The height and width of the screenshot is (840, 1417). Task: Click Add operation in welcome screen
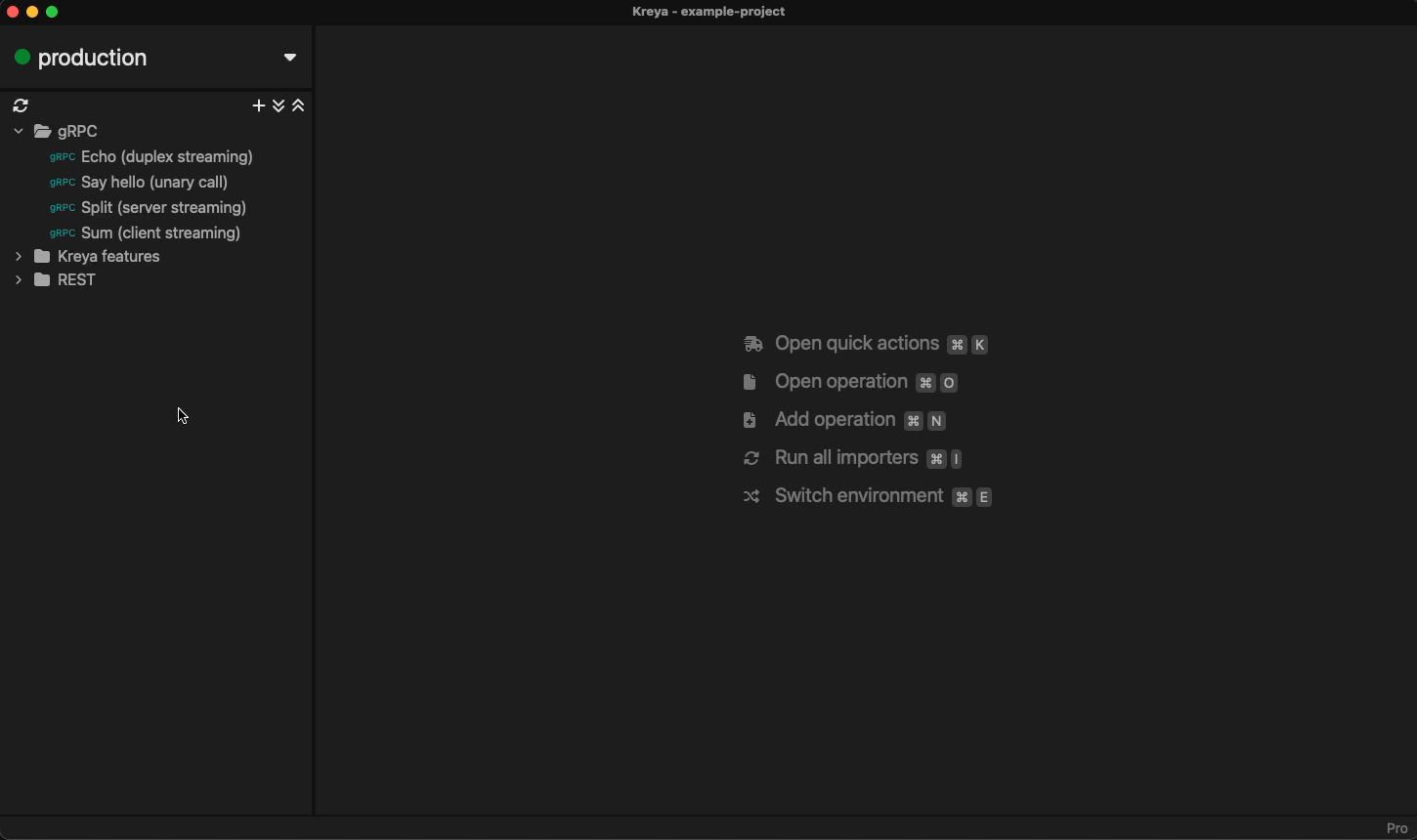pos(835,420)
